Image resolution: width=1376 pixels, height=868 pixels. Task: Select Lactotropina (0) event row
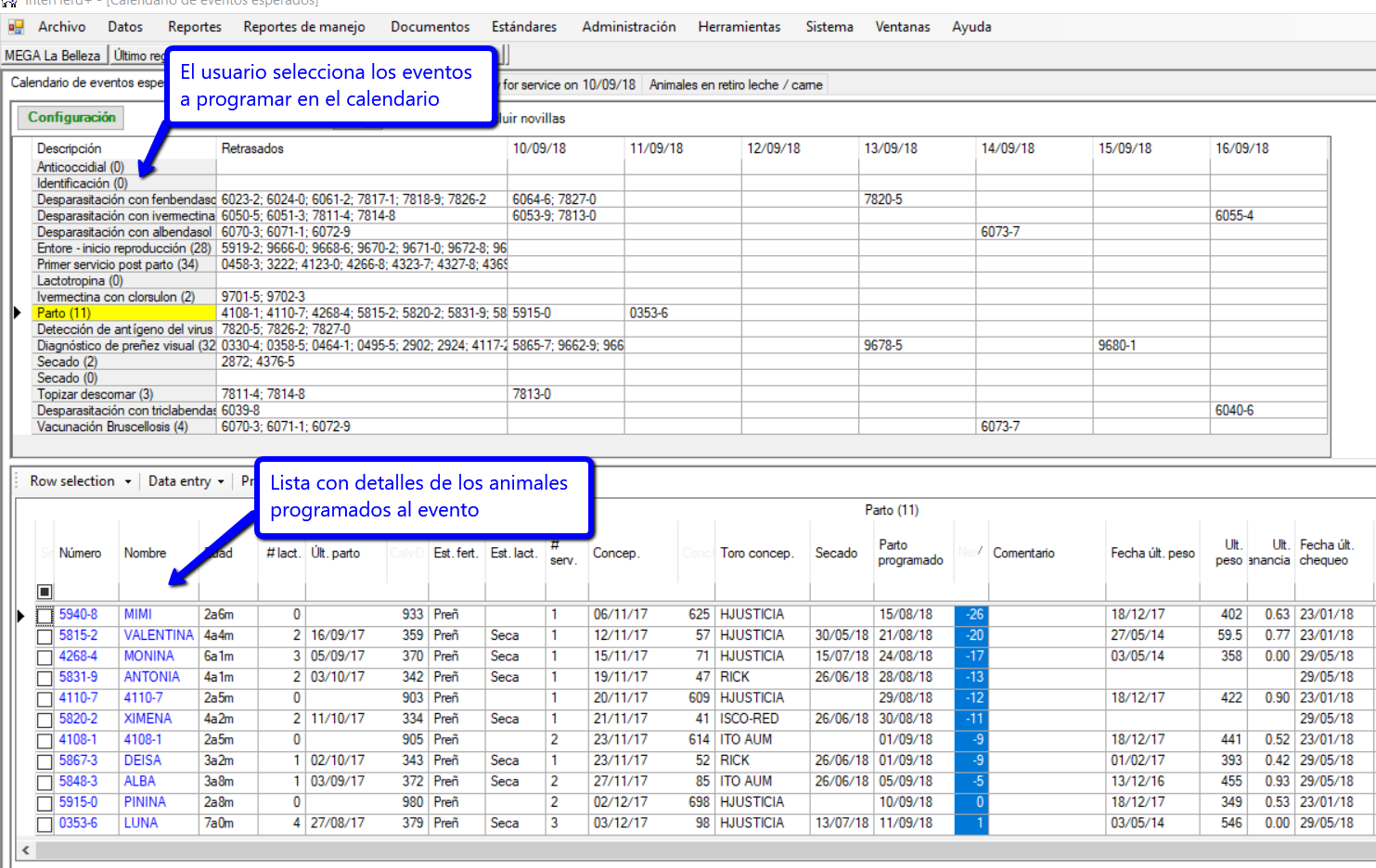click(124, 281)
